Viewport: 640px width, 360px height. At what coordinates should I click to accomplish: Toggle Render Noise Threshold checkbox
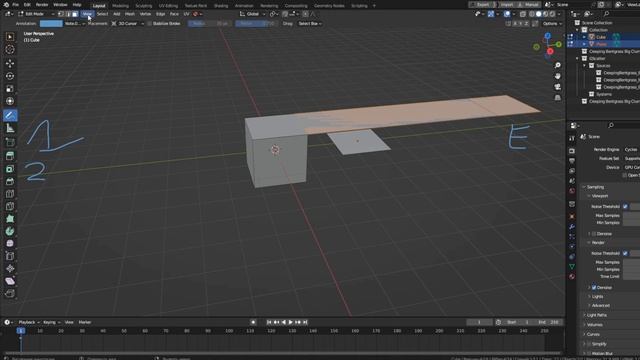625,253
